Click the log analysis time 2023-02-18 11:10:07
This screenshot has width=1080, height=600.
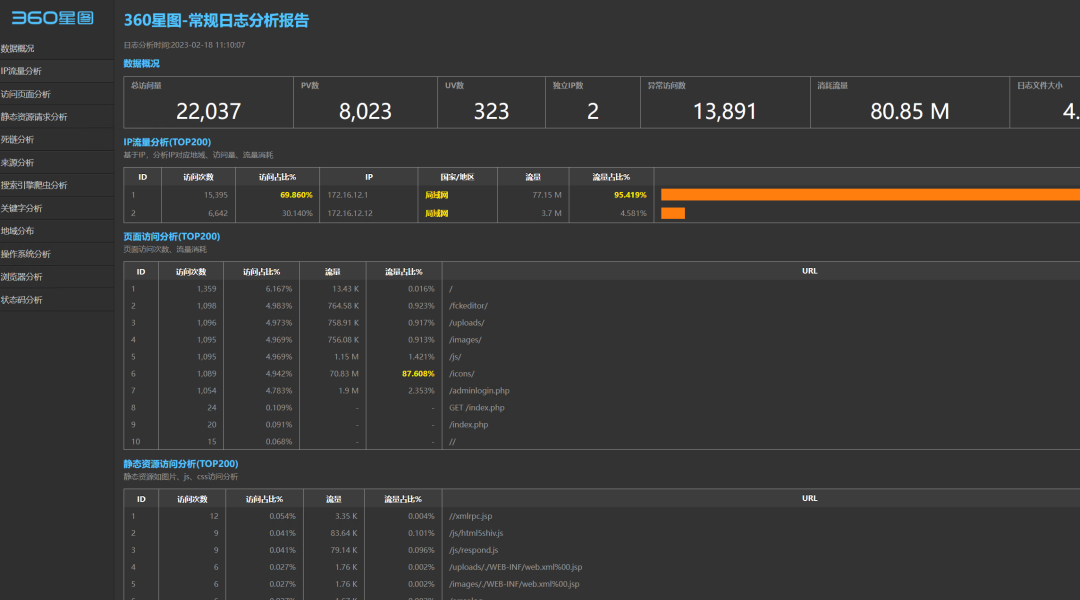pyautogui.click(x=207, y=45)
